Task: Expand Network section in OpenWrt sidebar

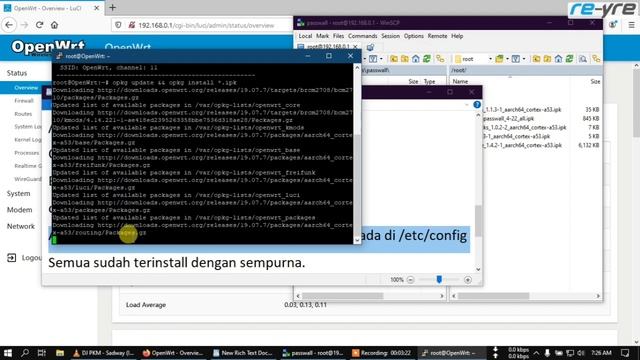Action: 20,226
